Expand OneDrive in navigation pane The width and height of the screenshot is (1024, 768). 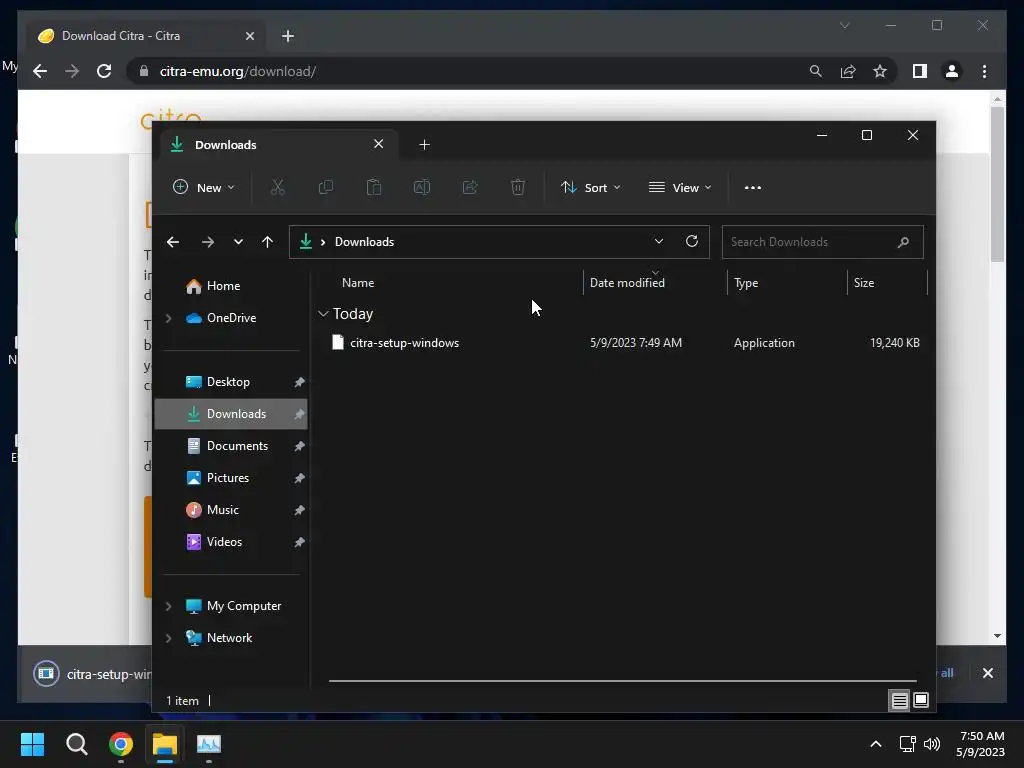point(168,318)
